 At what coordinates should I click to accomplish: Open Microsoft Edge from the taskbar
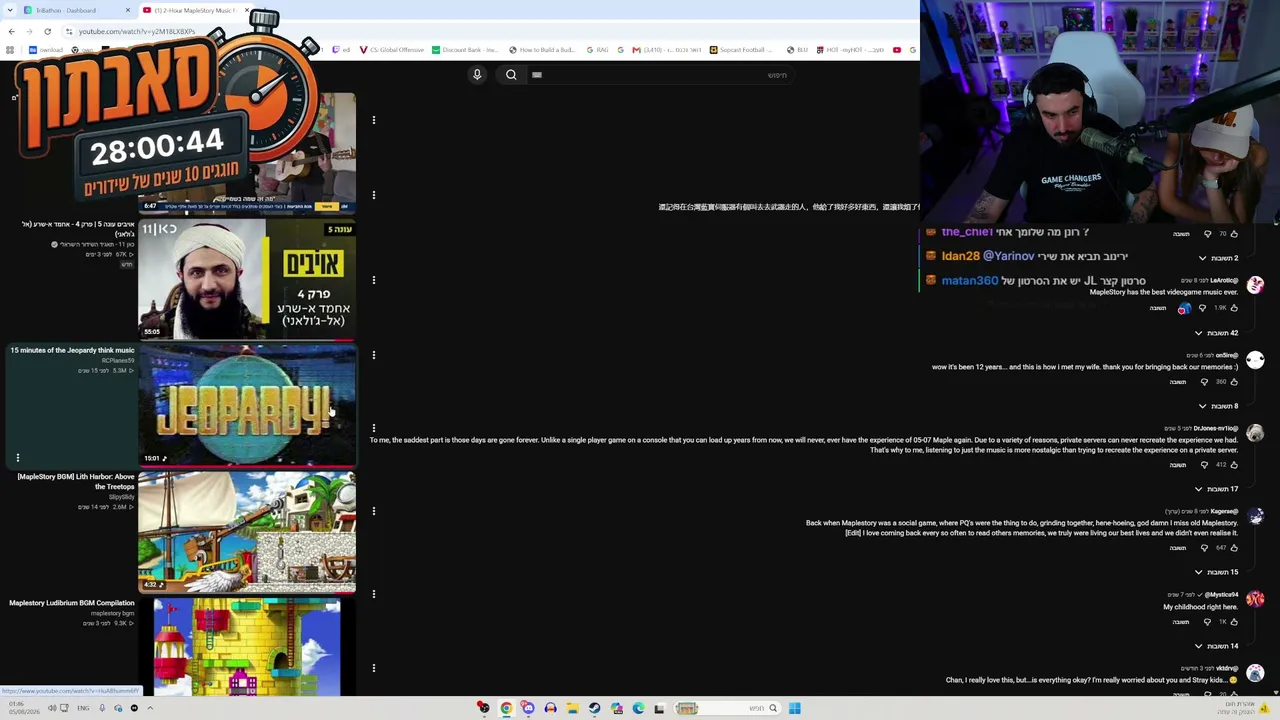(638, 708)
